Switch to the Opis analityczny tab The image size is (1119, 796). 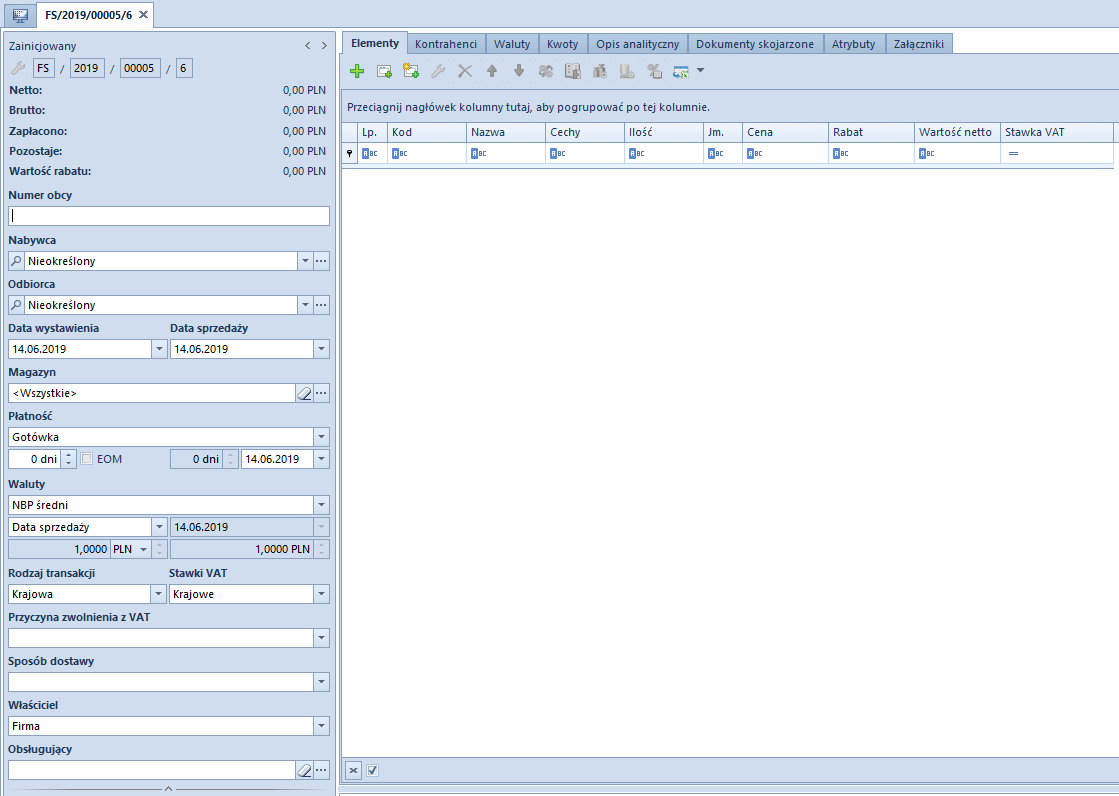pos(637,44)
